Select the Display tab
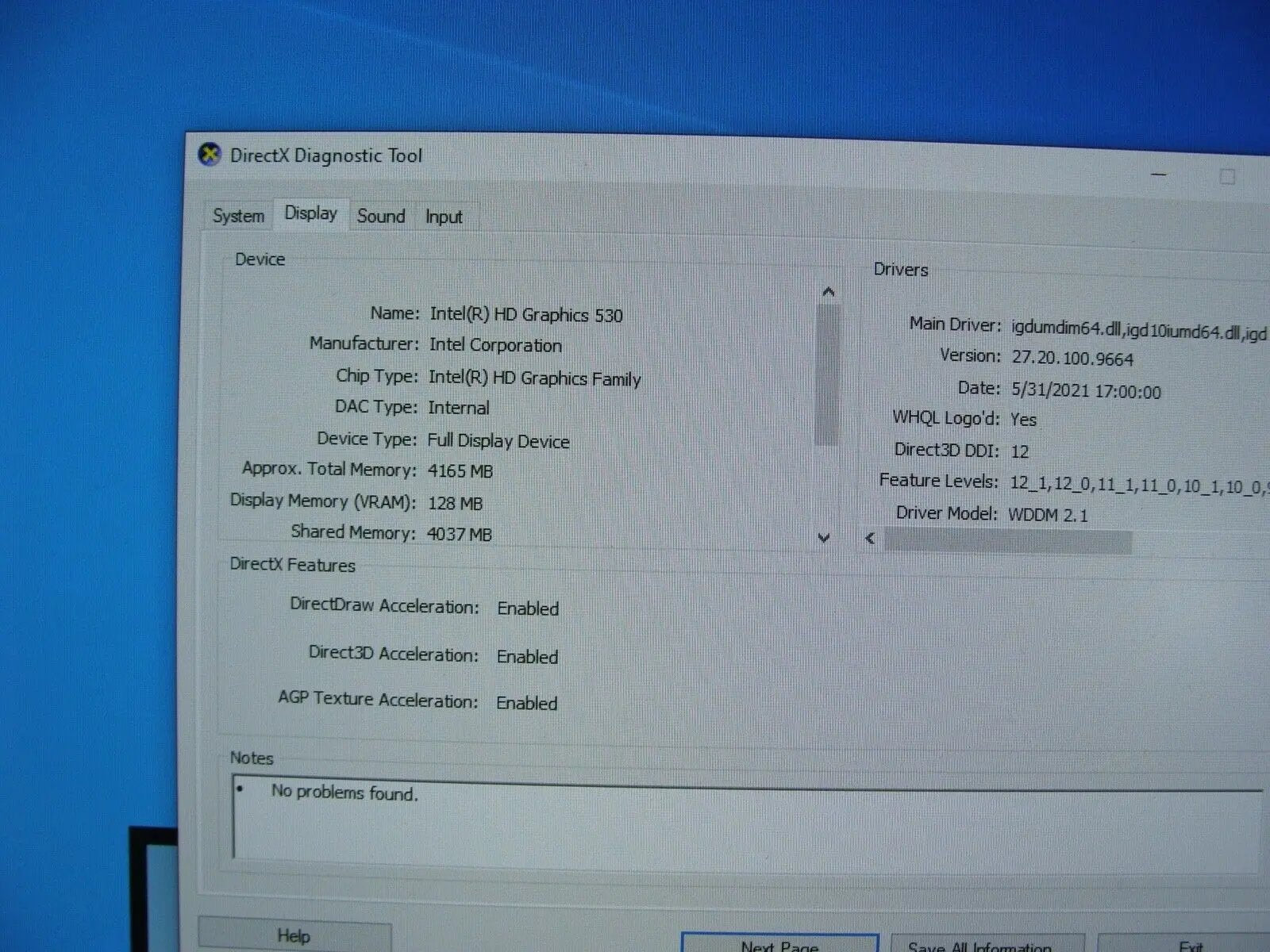Image resolution: width=1270 pixels, height=952 pixels. (x=311, y=213)
